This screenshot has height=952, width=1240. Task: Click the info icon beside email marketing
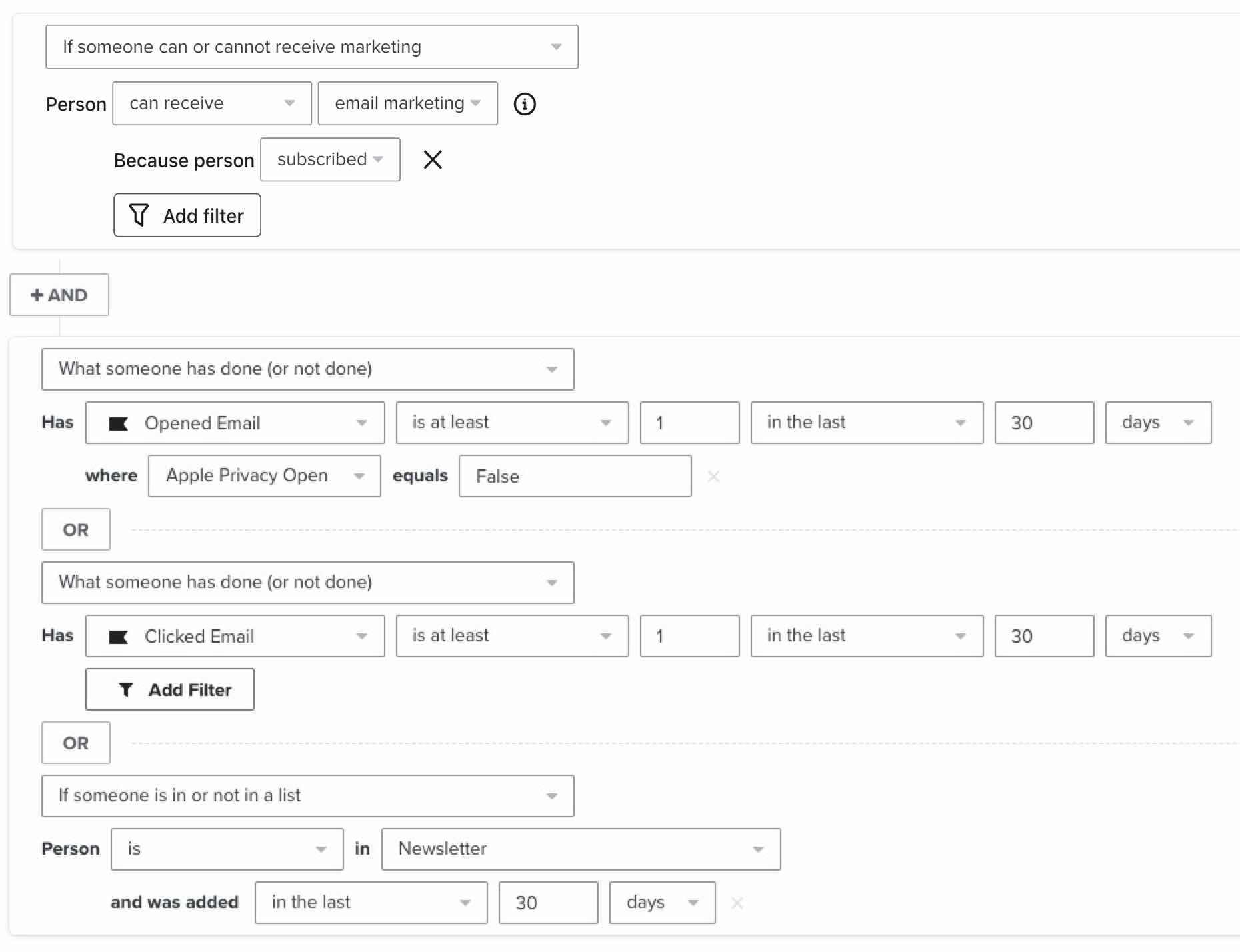click(x=525, y=103)
